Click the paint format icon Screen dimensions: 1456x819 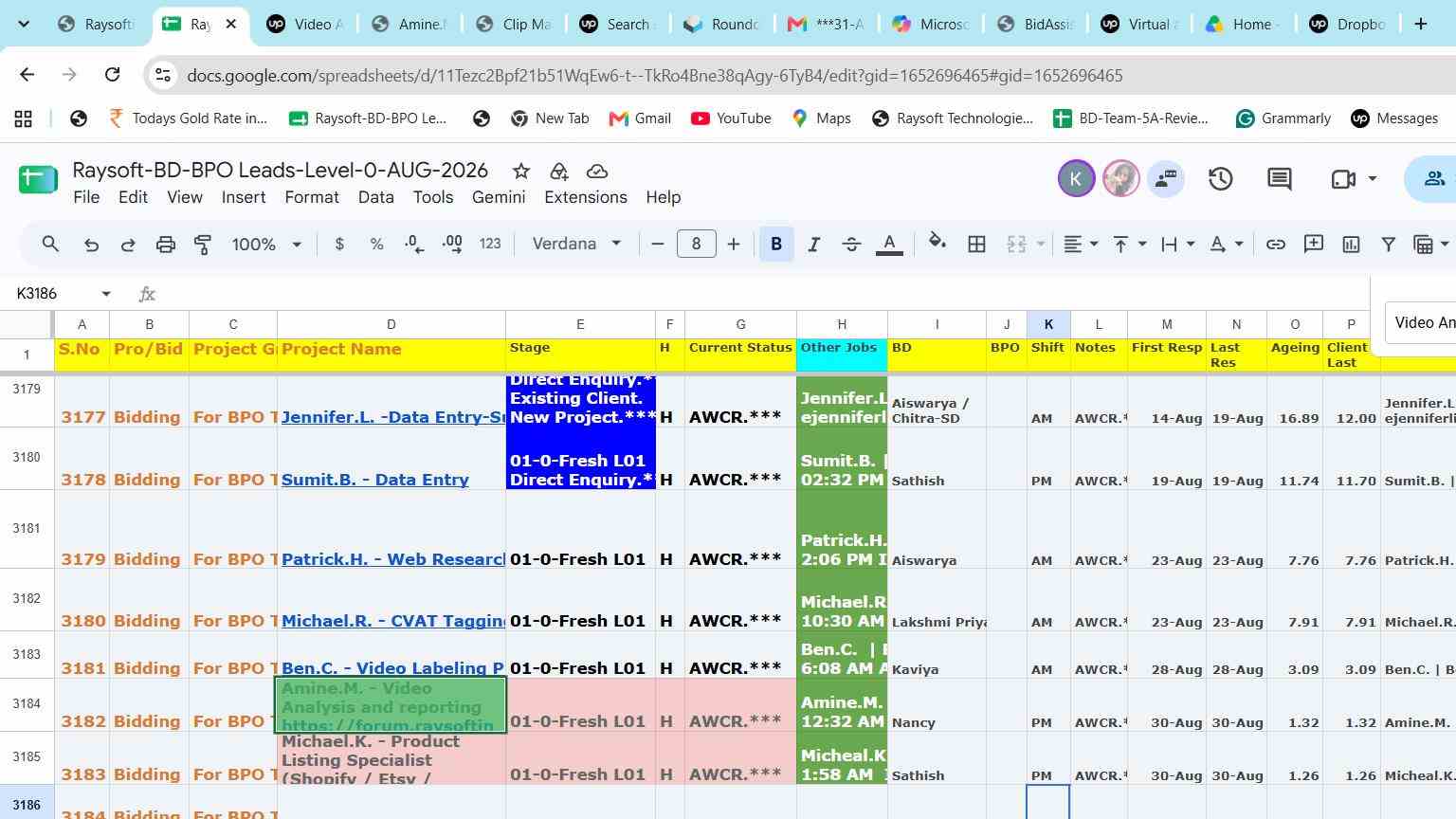click(203, 245)
